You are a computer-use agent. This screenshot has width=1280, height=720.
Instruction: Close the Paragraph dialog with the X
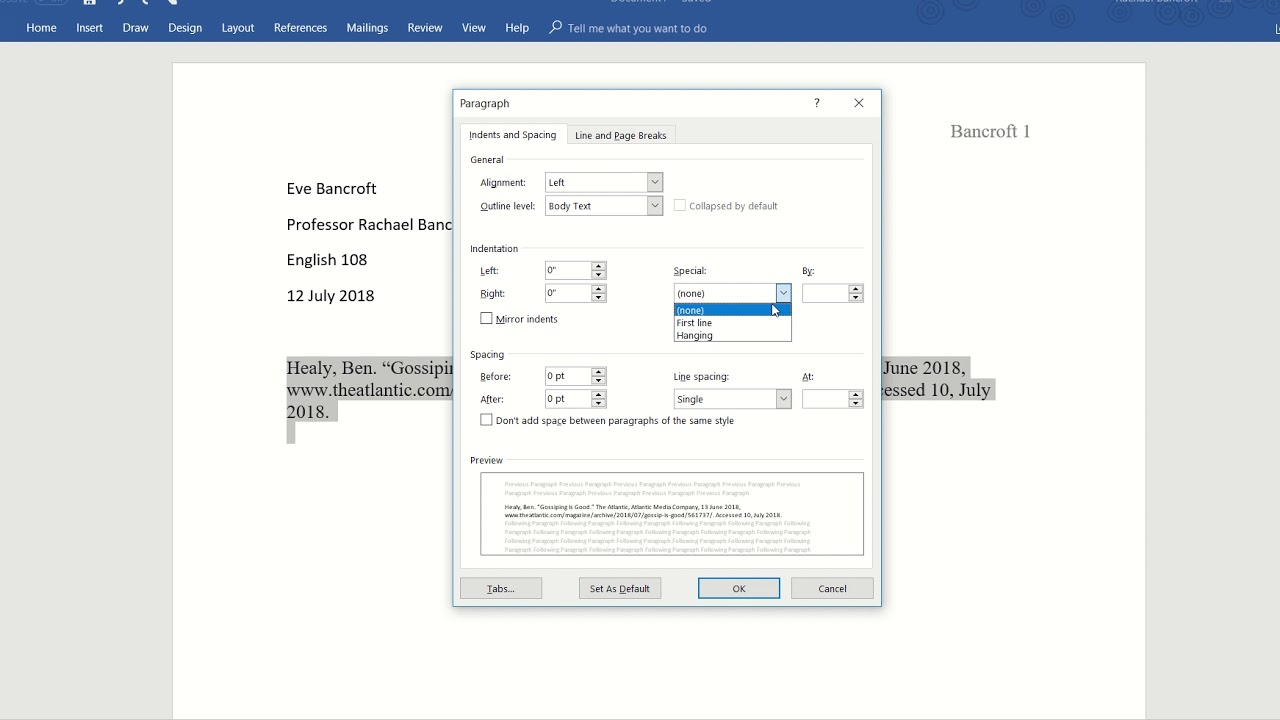tap(859, 103)
